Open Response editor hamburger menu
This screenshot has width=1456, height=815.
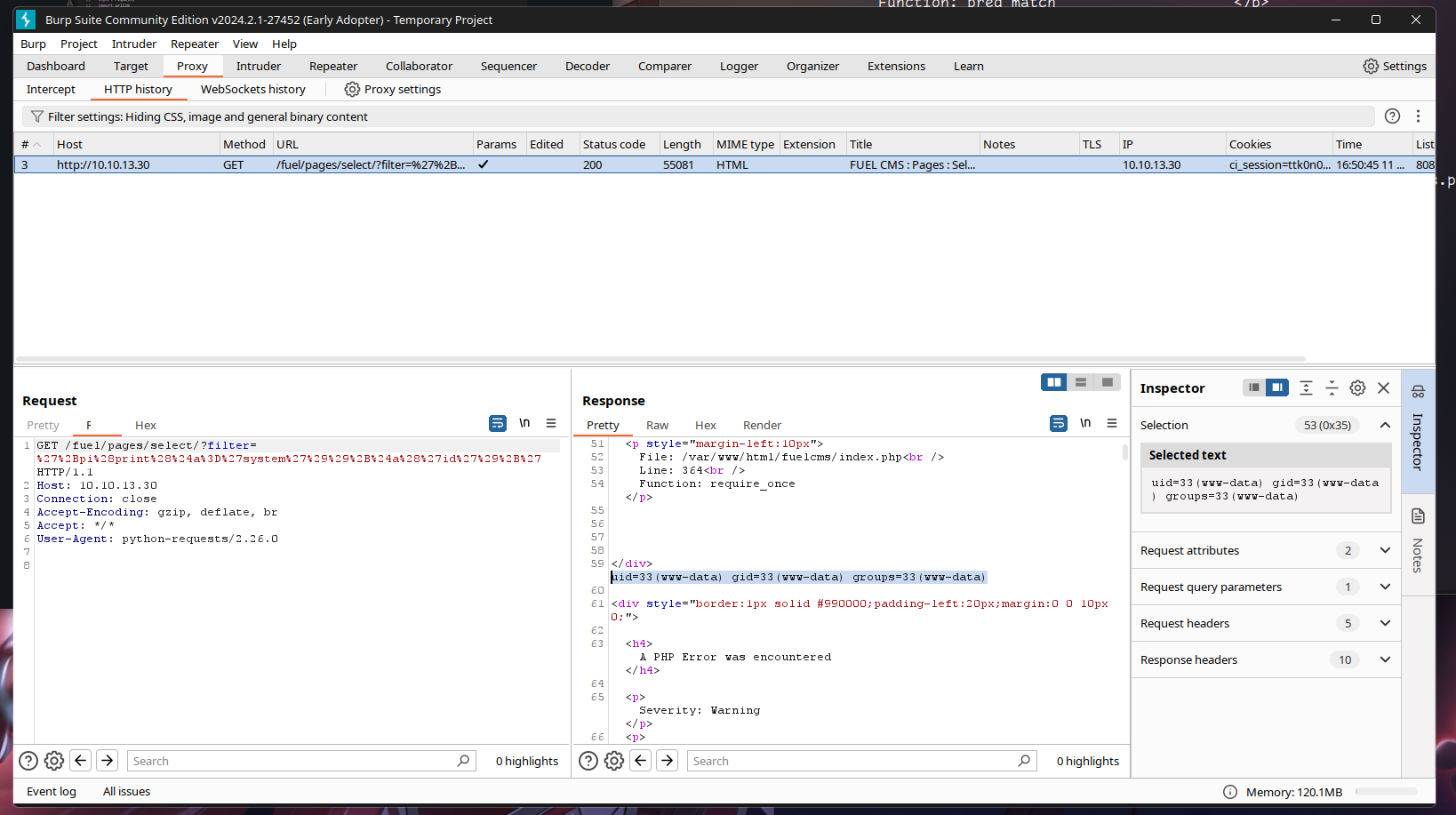point(1112,423)
